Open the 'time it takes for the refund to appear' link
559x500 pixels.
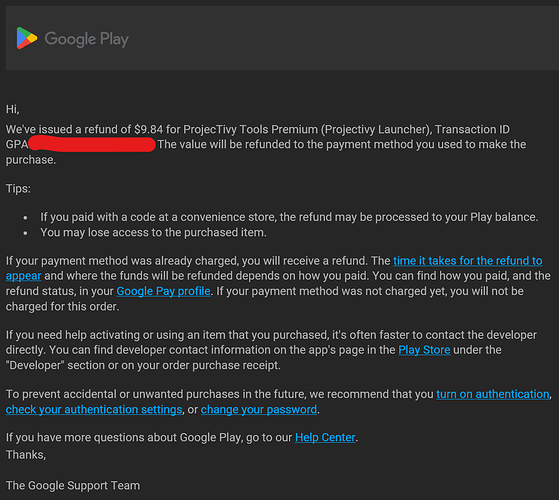[468, 261]
